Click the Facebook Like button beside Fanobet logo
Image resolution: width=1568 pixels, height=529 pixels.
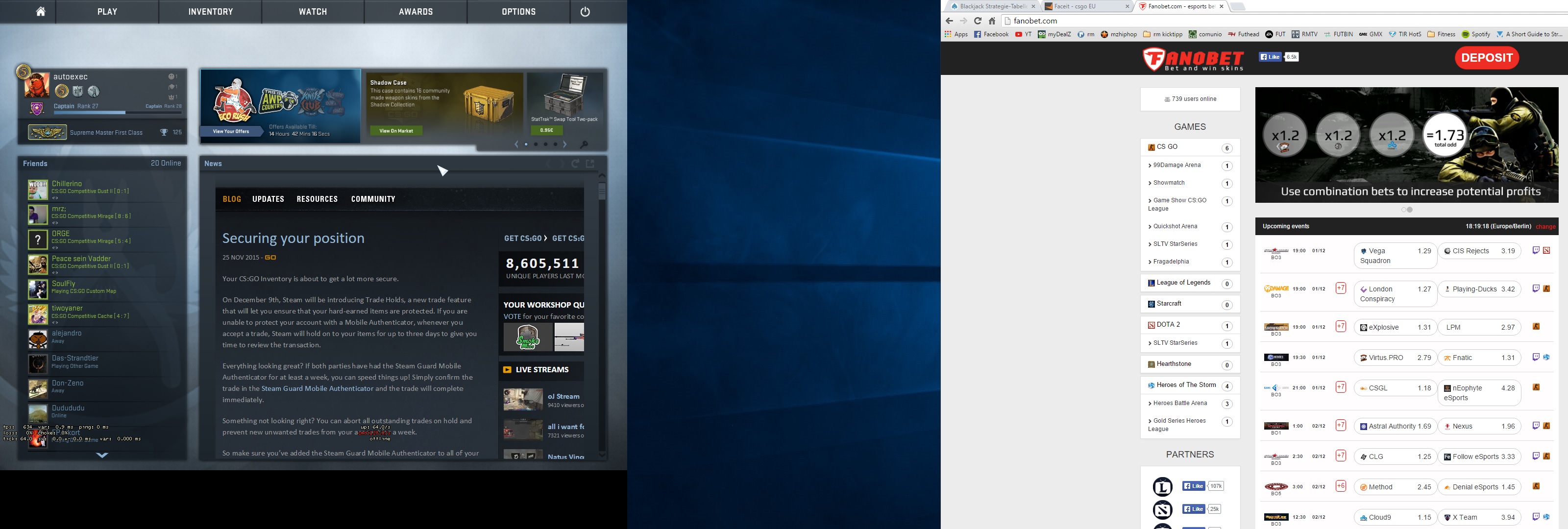click(1270, 57)
